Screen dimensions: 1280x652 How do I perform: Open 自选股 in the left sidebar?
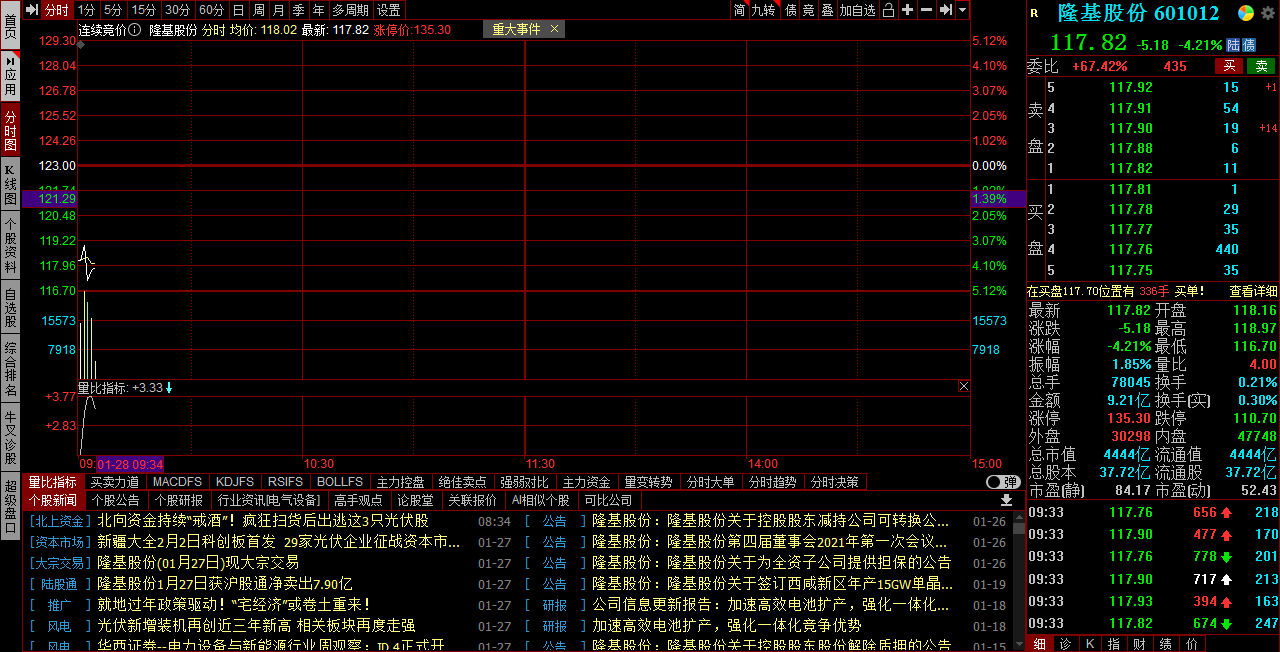10,309
